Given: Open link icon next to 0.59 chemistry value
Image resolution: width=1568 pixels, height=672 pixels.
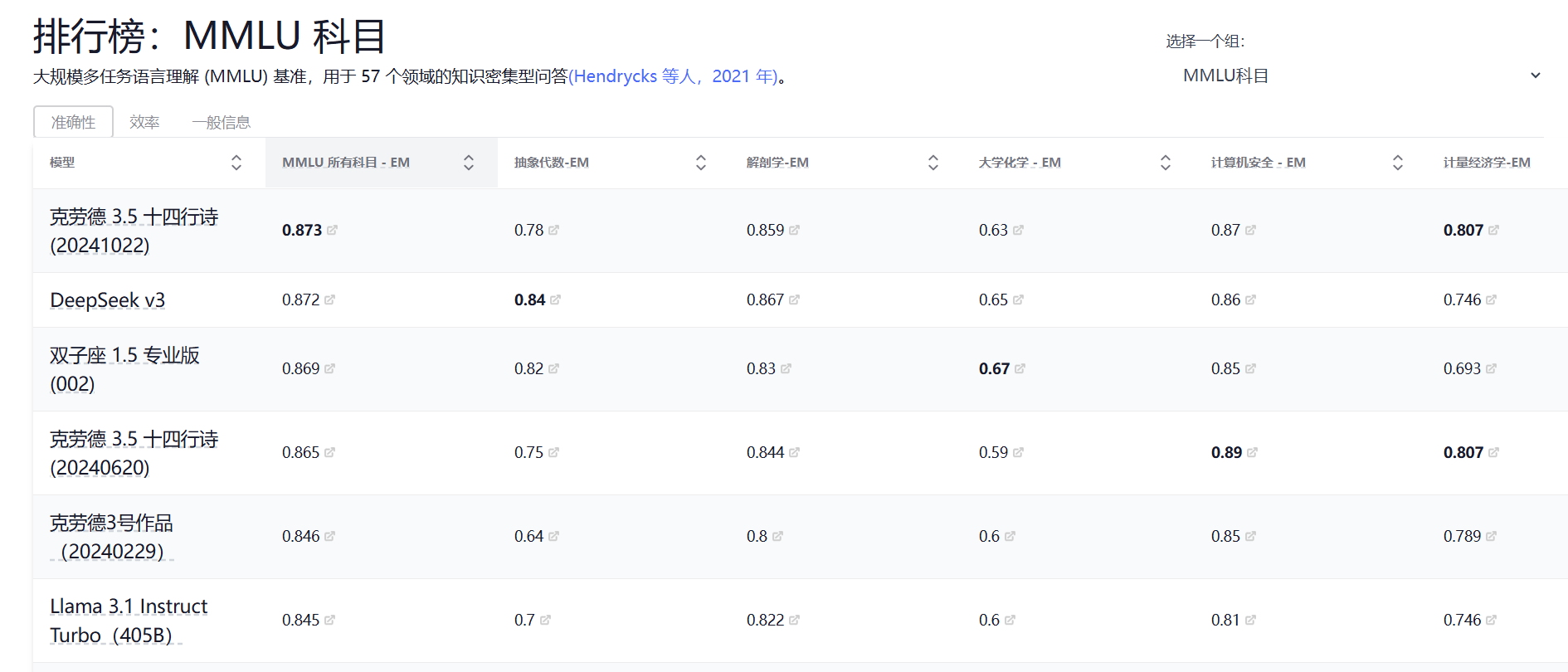Looking at the screenshot, I should [1018, 452].
